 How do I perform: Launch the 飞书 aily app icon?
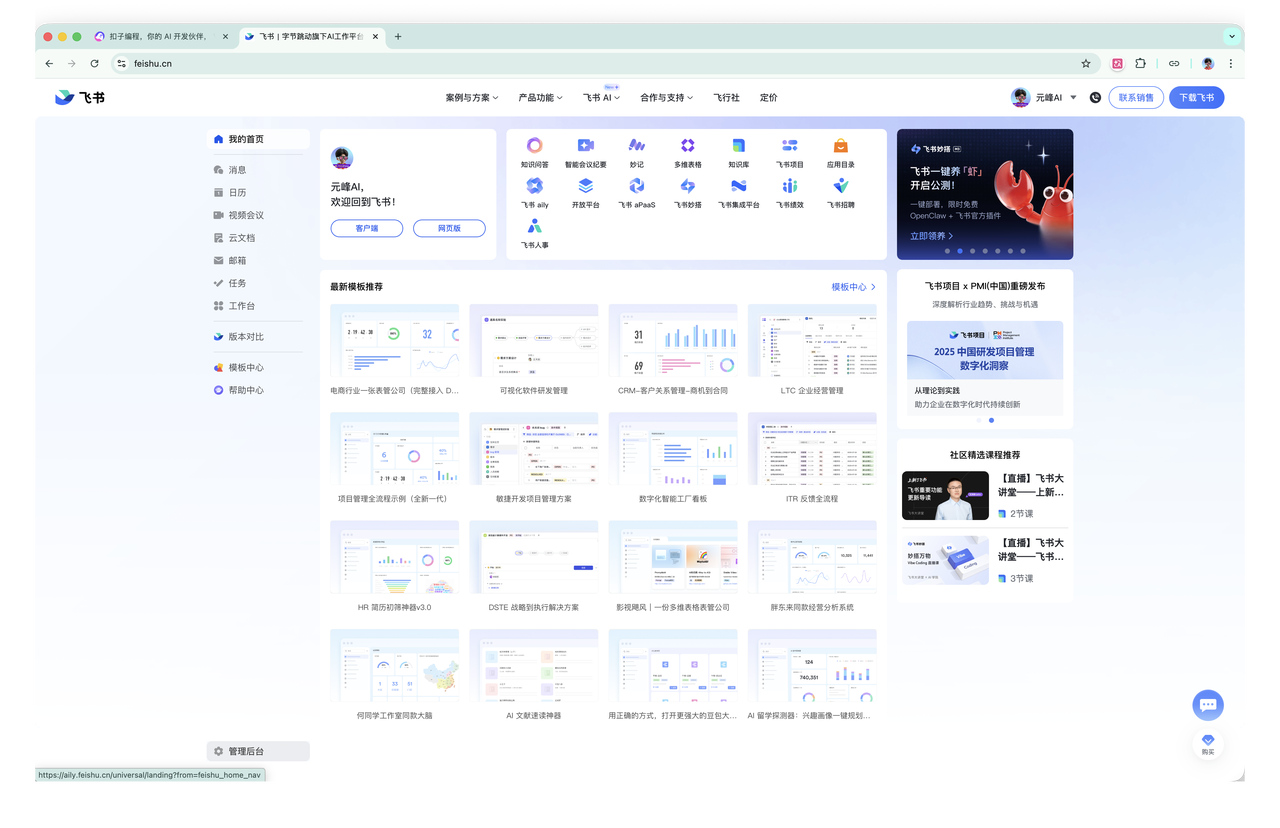click(534, 186)
